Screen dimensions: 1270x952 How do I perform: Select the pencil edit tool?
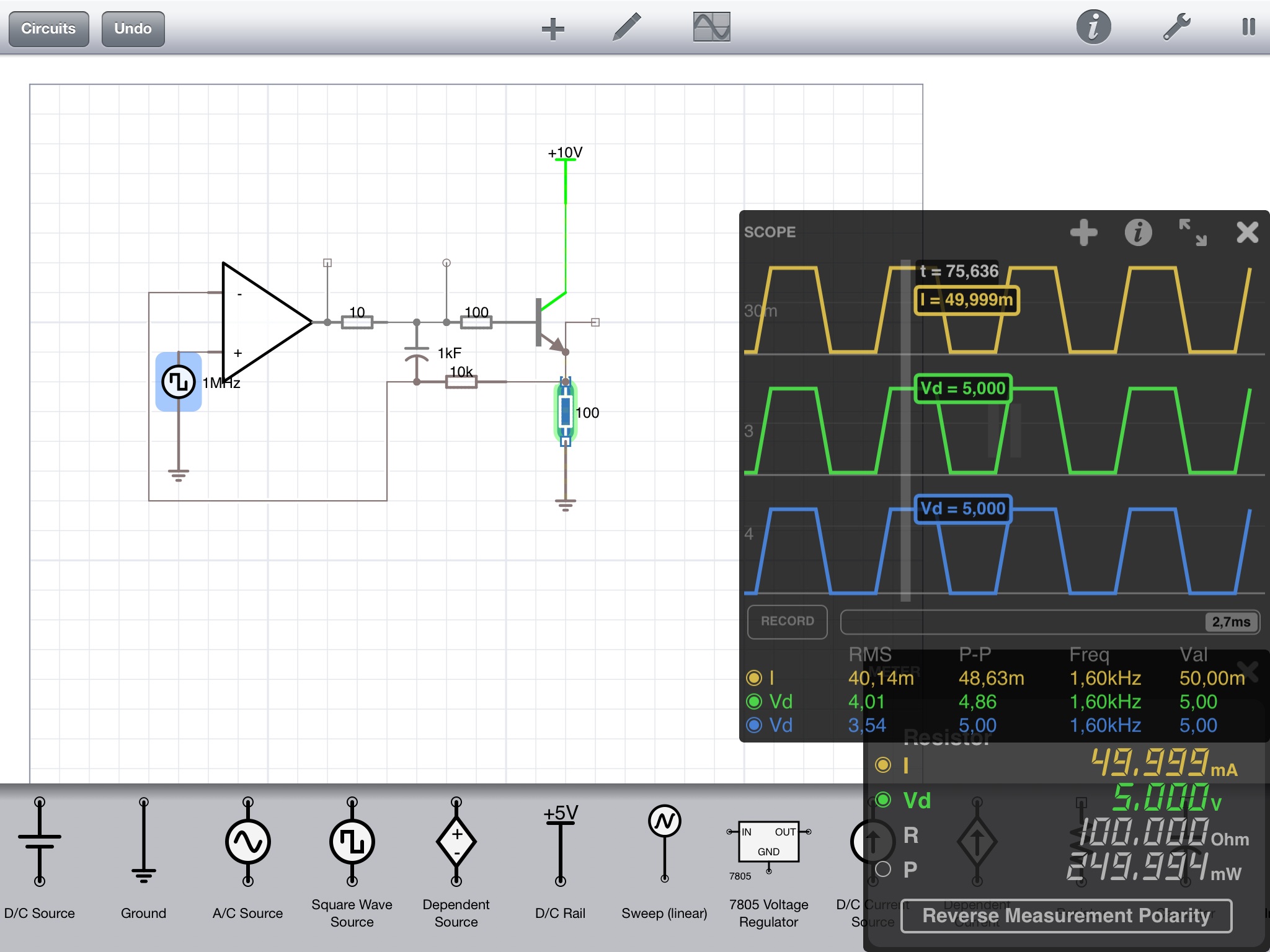626,28
